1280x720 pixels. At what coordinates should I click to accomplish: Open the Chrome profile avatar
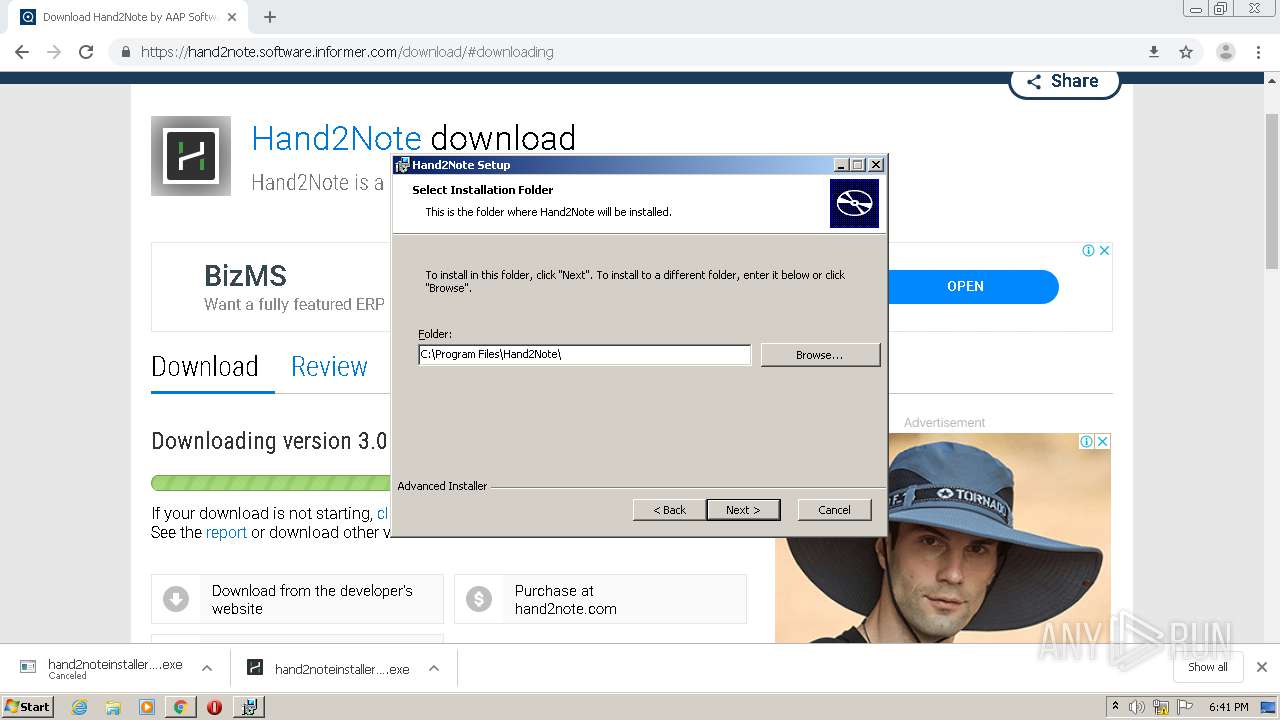pos(1226,52)
